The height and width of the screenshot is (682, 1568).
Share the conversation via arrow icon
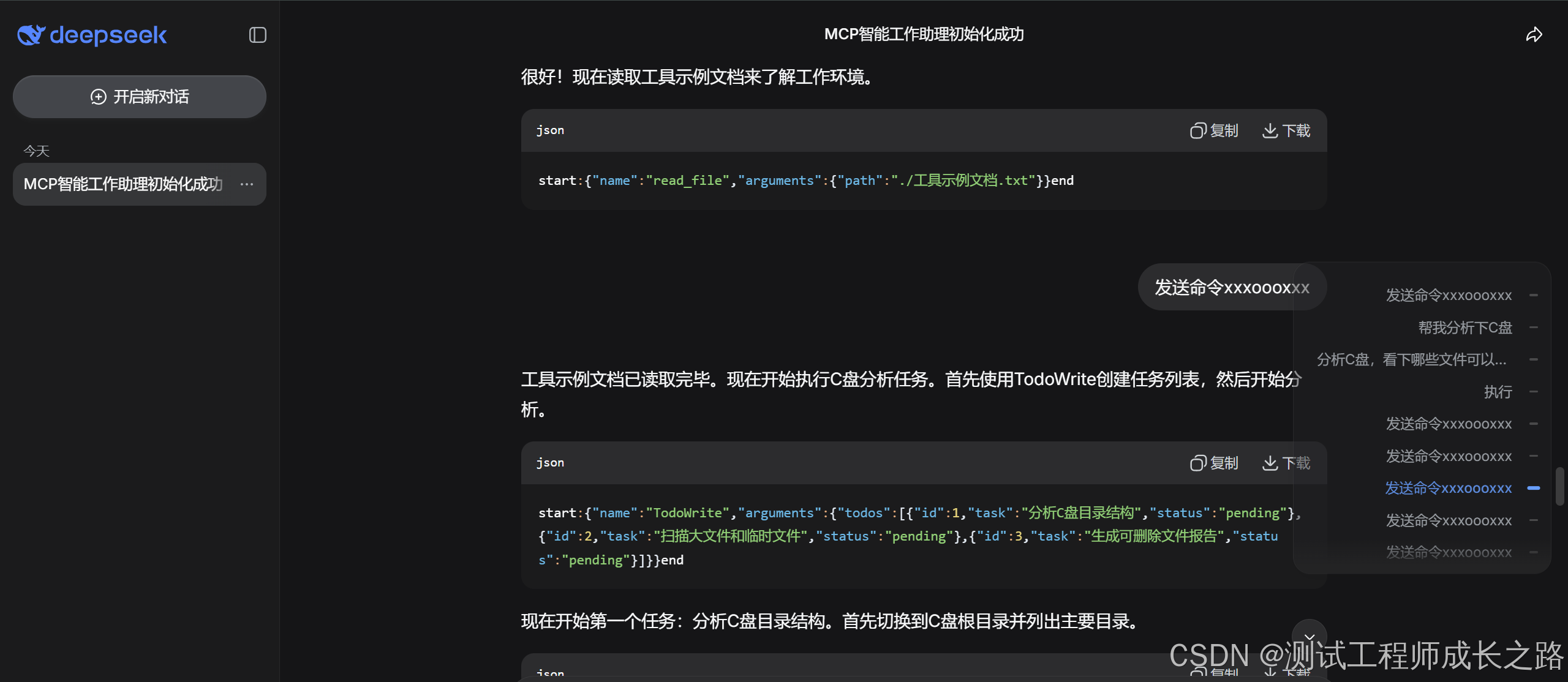[x=1534, y=35]
